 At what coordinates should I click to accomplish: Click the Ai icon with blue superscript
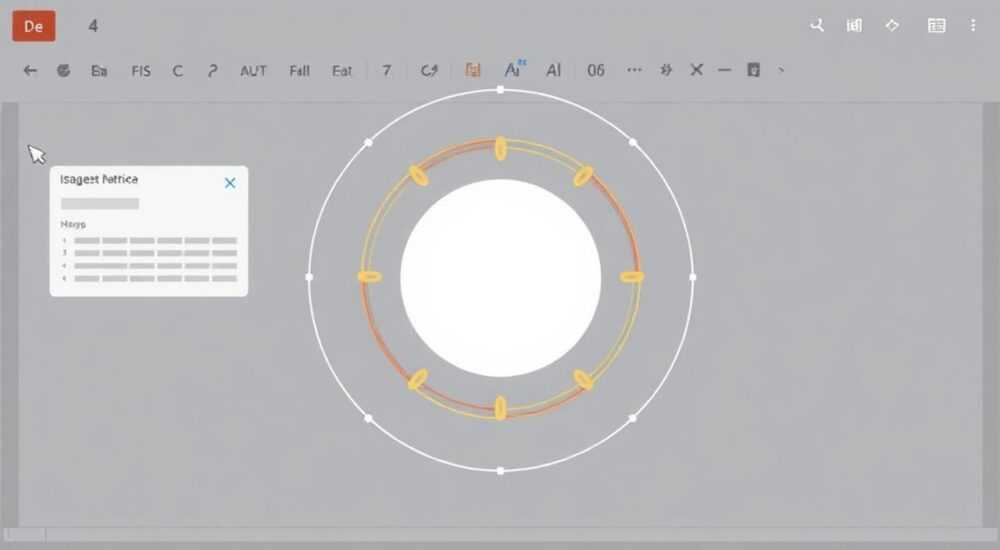point(515,69)
